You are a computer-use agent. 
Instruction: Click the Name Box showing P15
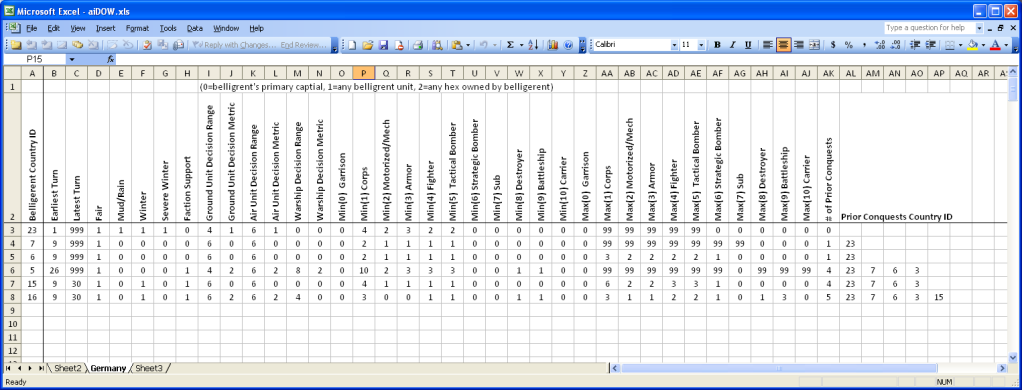pos(34,59)
